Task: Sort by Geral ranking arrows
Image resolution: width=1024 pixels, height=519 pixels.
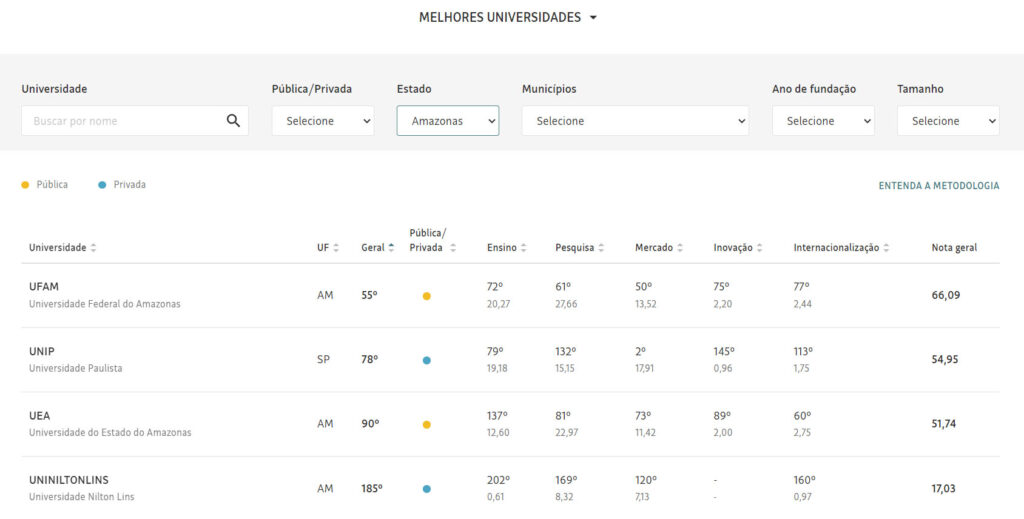Action: point(392,248)
